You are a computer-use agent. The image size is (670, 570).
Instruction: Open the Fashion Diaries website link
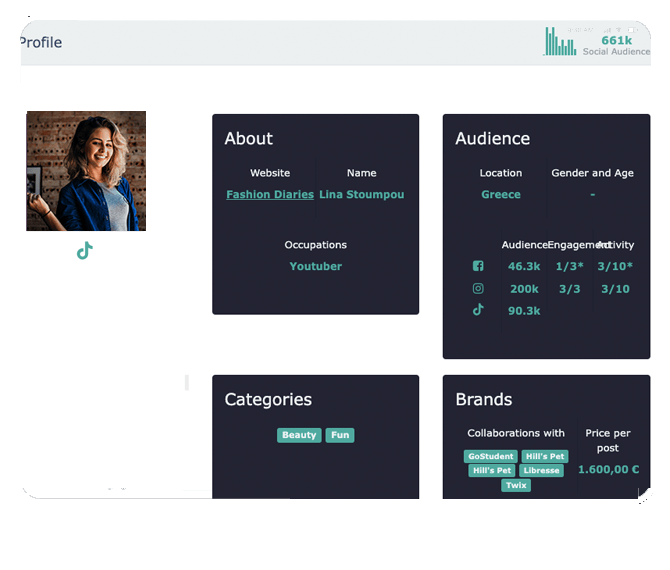[270, 195]
